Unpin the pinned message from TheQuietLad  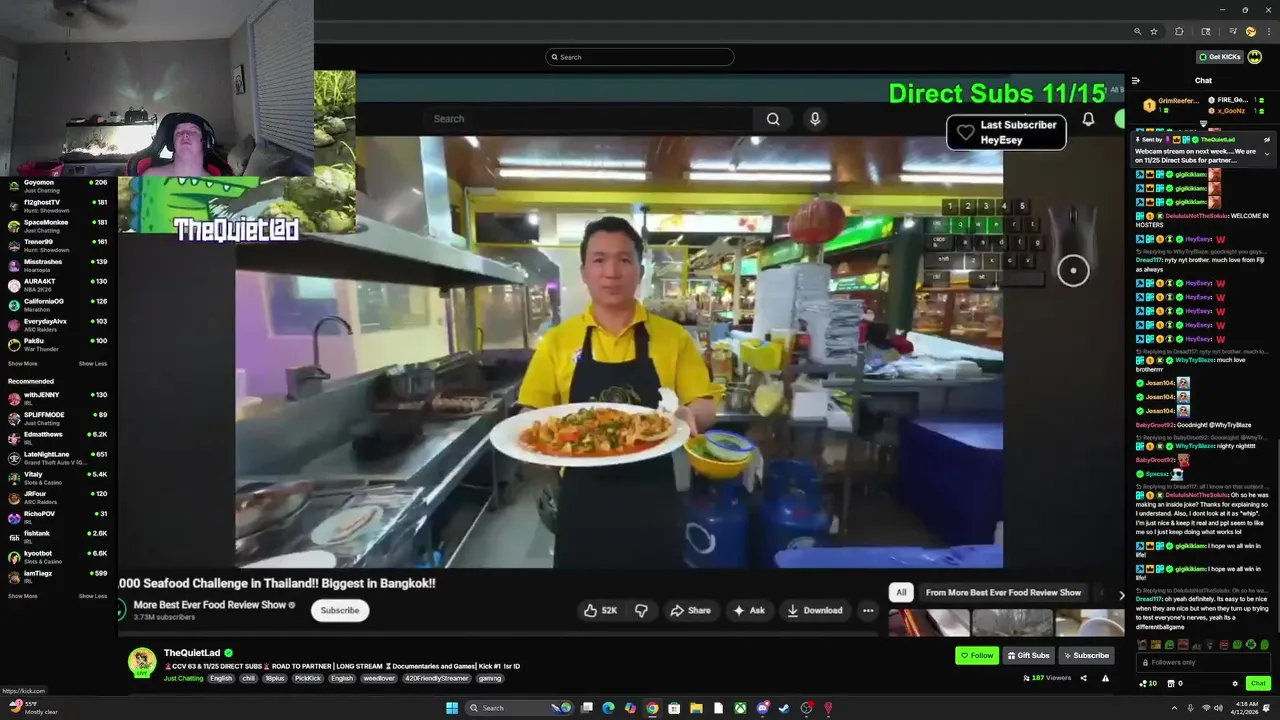[1267, 140]
